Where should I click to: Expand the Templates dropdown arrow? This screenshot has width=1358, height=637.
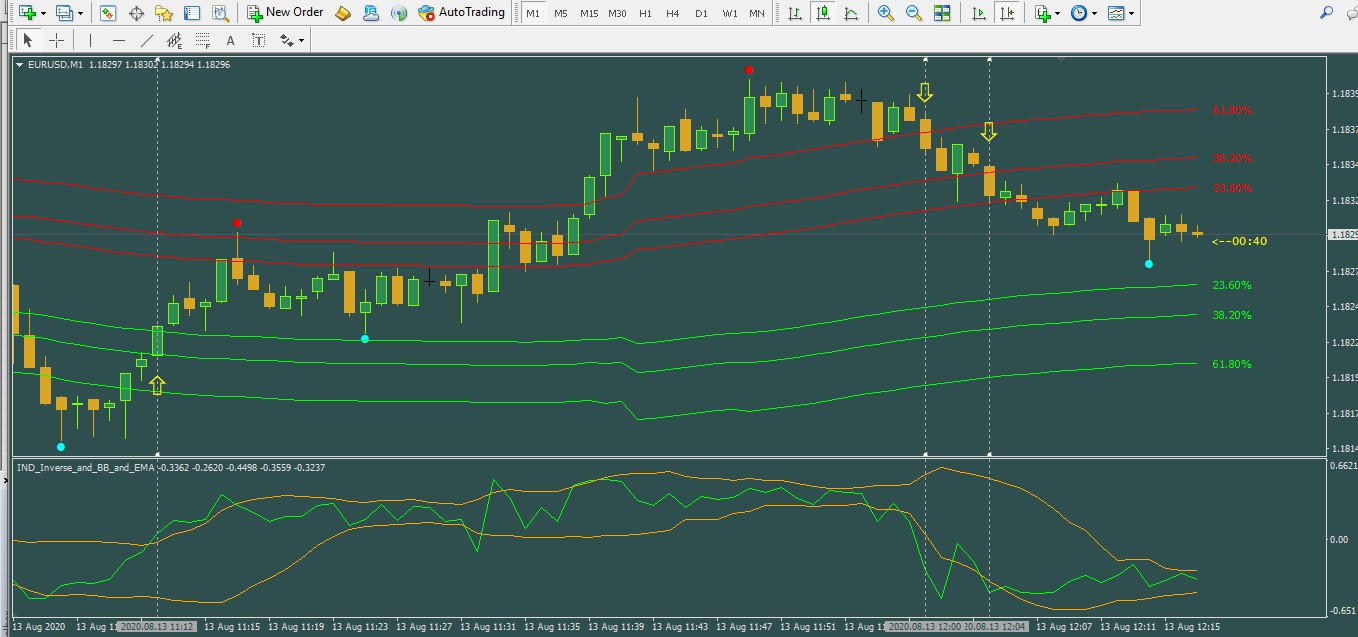pos(1132,14)
